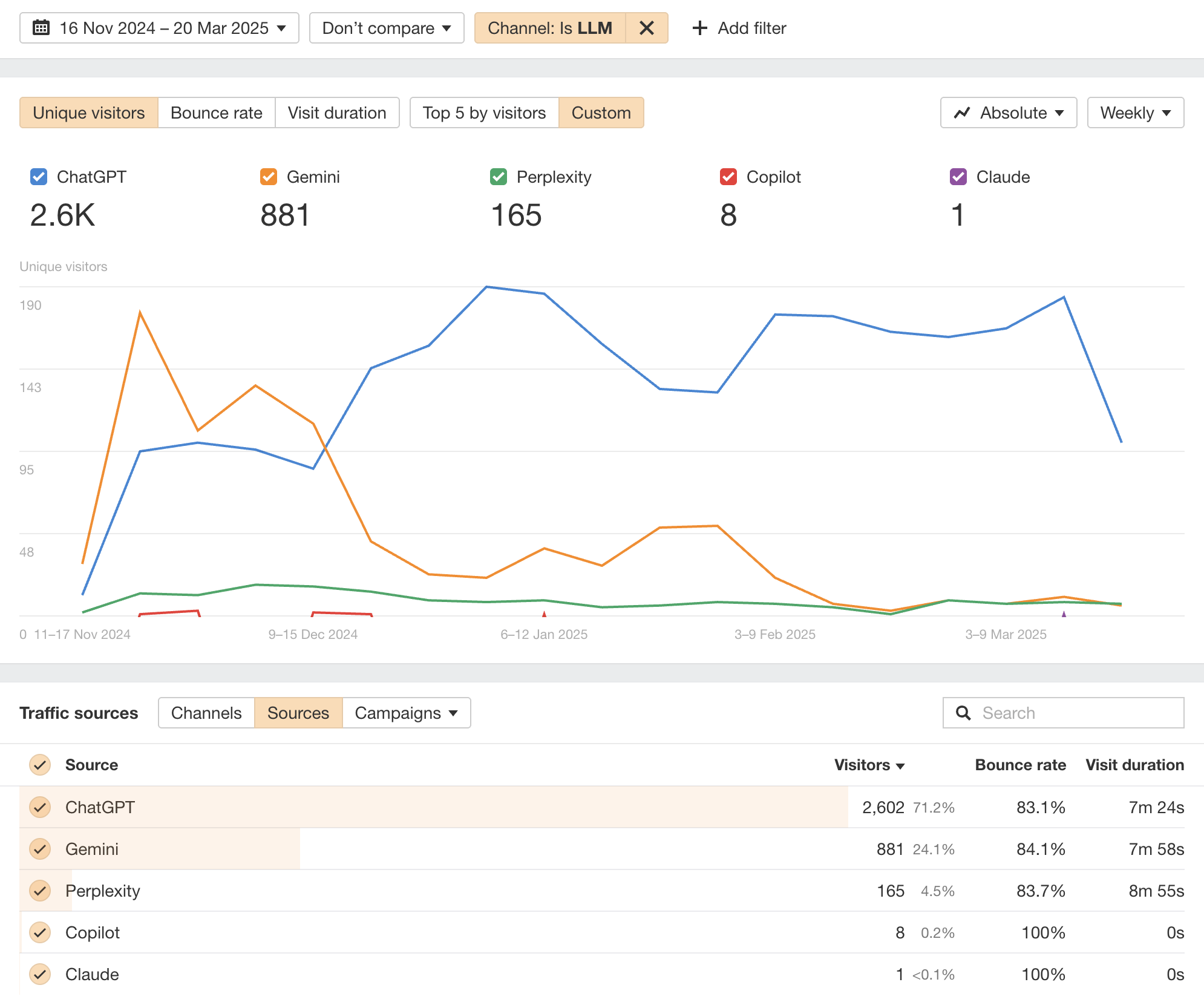The height and width of the screenshot is (1008, 1204).
Task: Open the Don't compare dropdown
Action: point(387,28)
